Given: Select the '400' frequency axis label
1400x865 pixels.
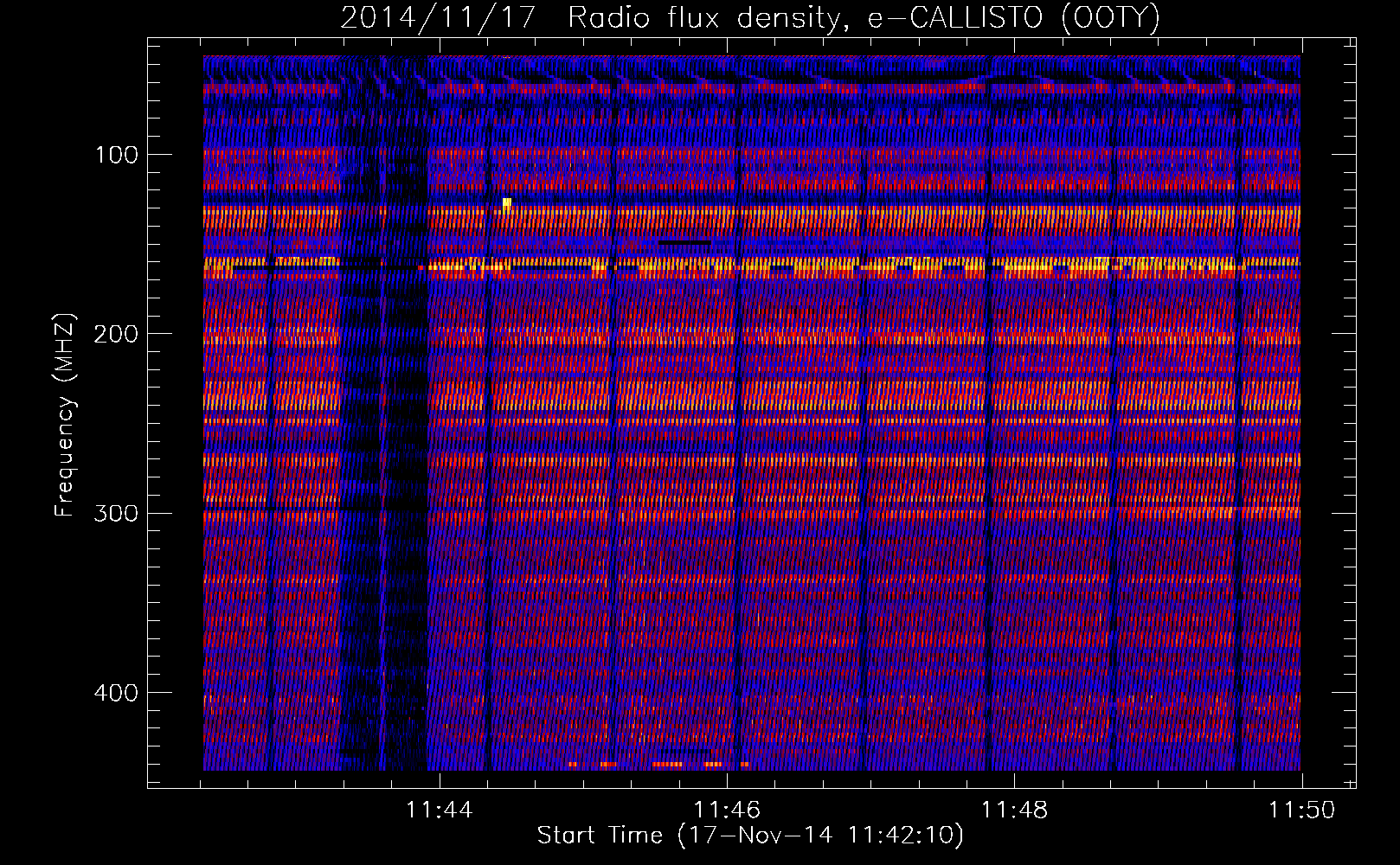Looking at the screenshot, I should pos(117,693).
